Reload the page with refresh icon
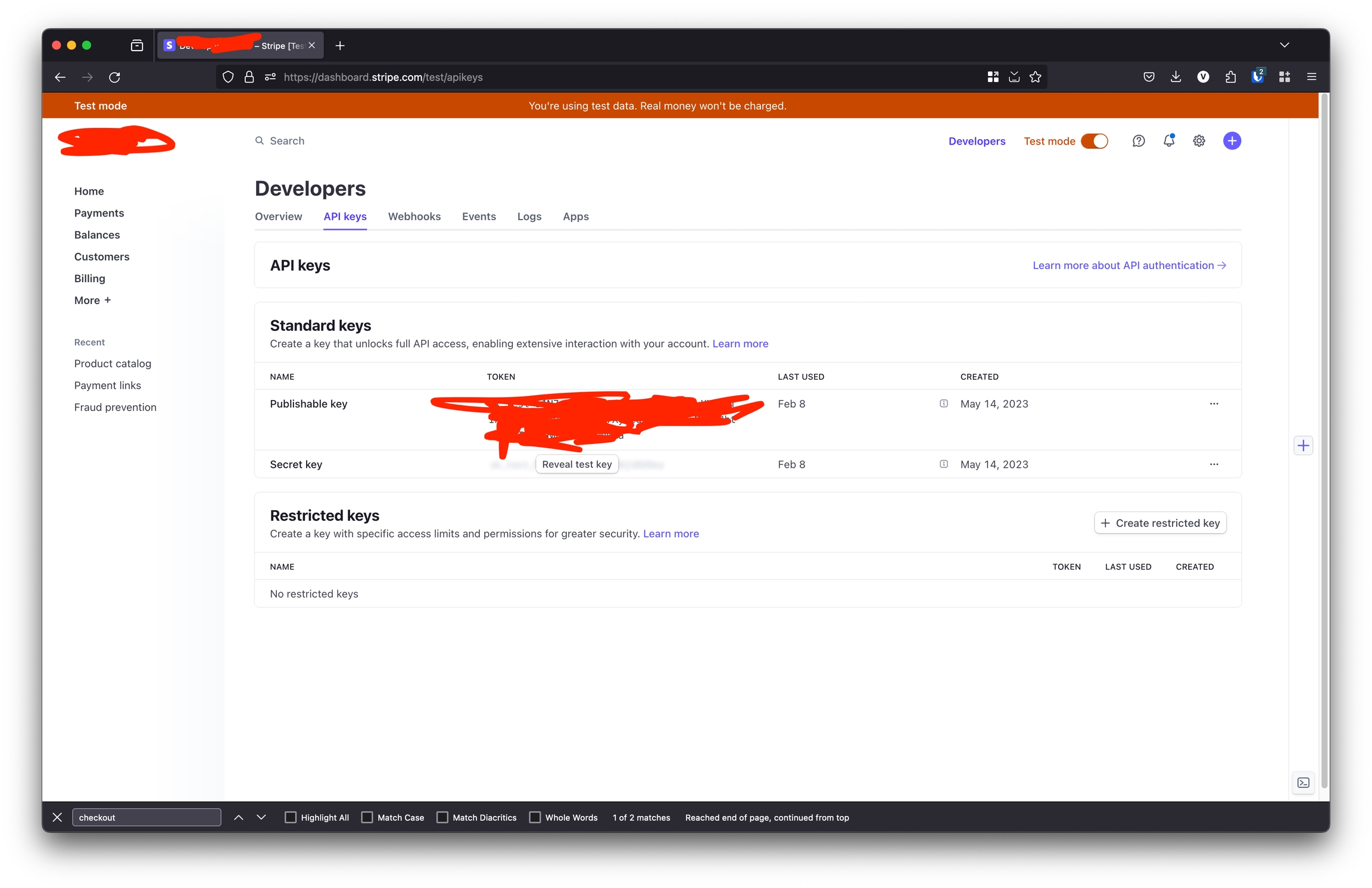 [x=115, y=77]
